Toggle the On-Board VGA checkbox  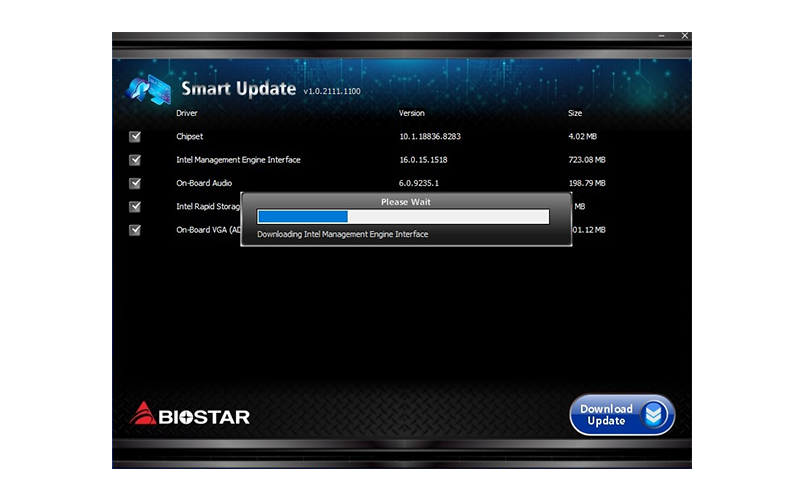pos(135,230)
